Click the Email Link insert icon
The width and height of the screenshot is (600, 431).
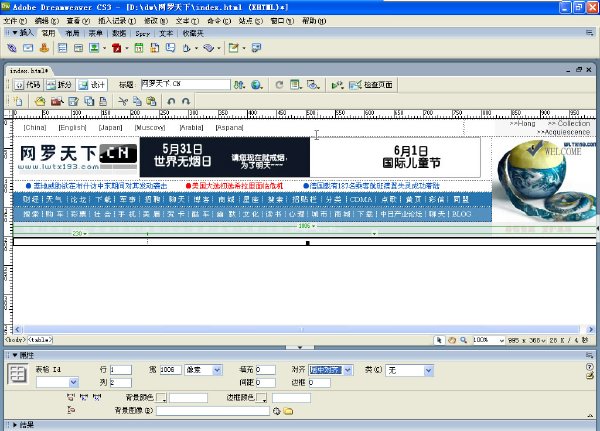pos(28,48)
